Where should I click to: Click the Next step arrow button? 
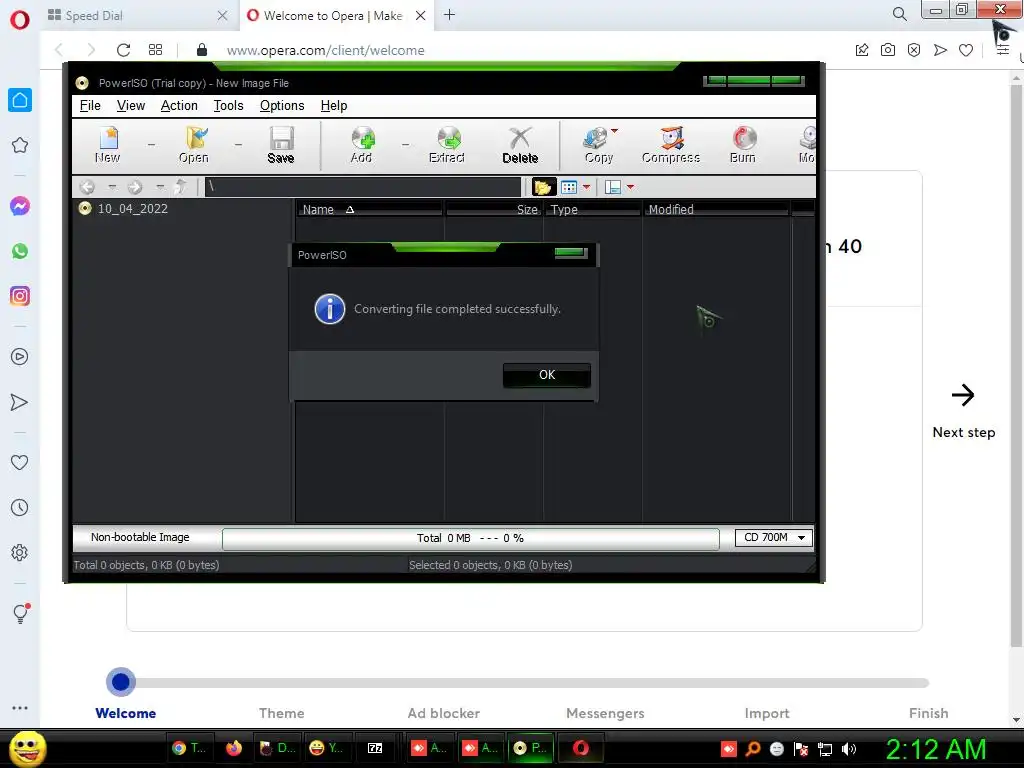(963, 395)
